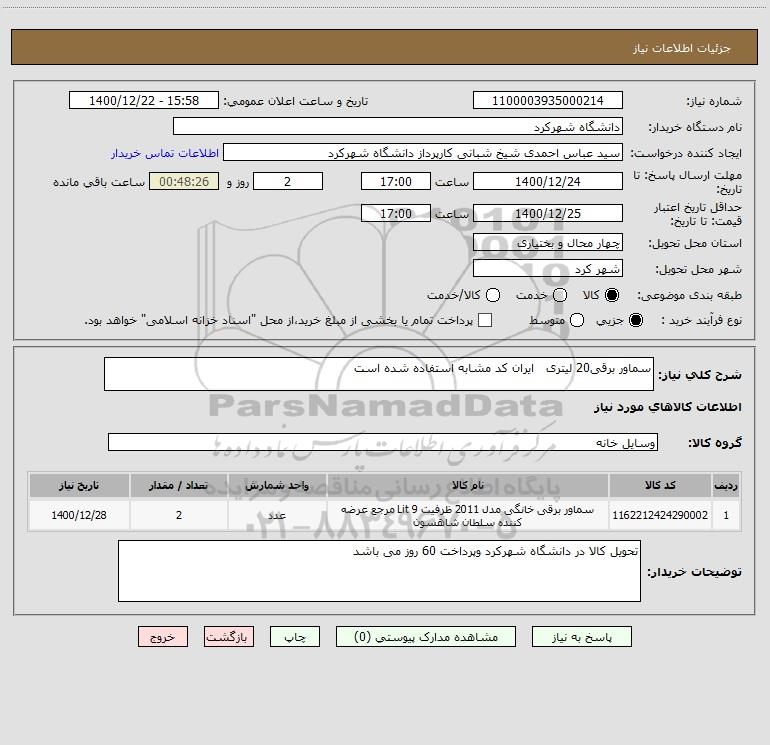
Task: Click the buyer notes text area
Action: click(379, 571)
